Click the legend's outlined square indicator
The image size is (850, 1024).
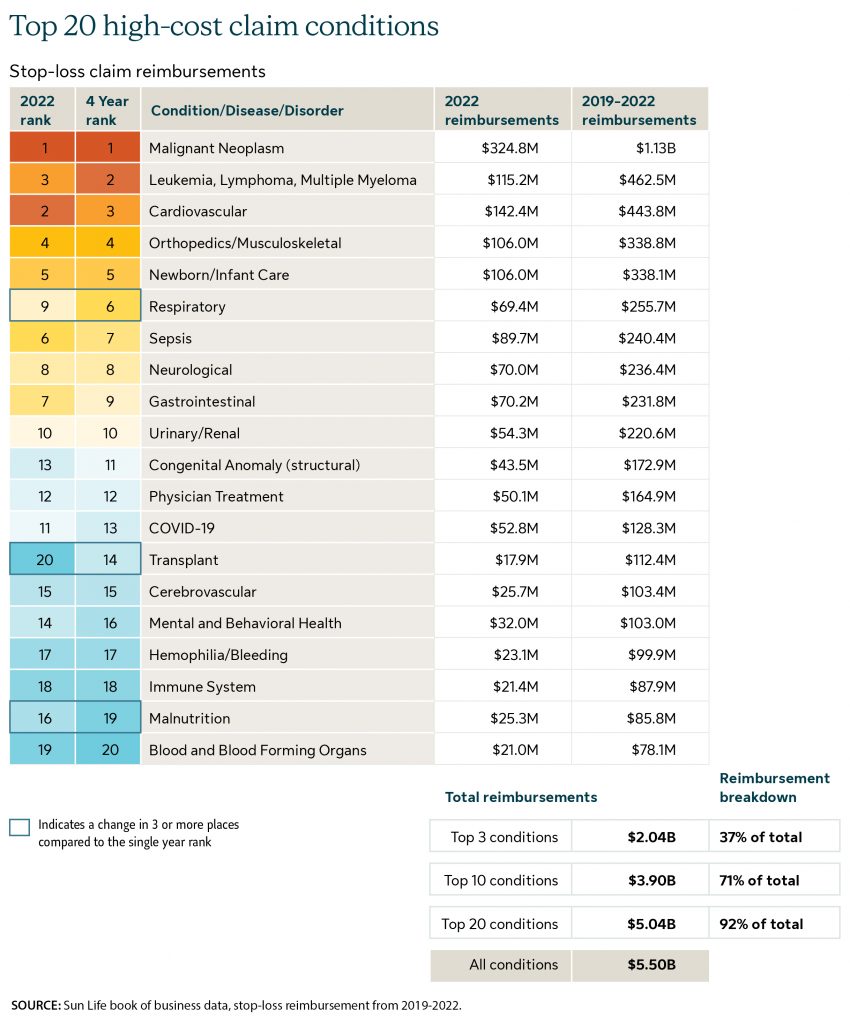click(x=19, y=827)
